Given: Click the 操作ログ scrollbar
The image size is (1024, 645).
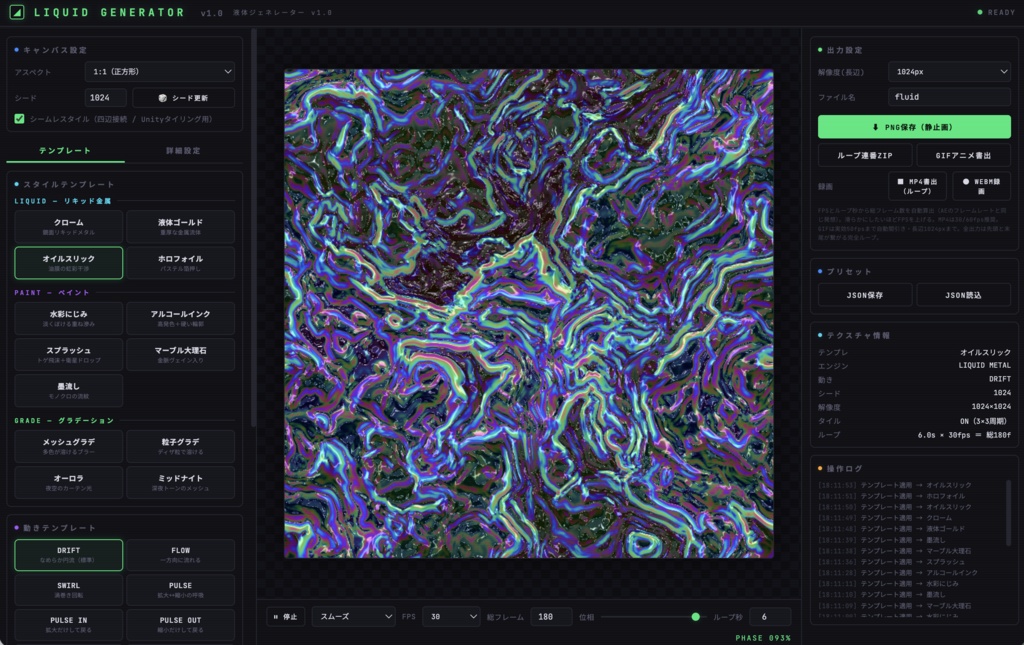Looking at the screenshot, I should click(1008, 512).
